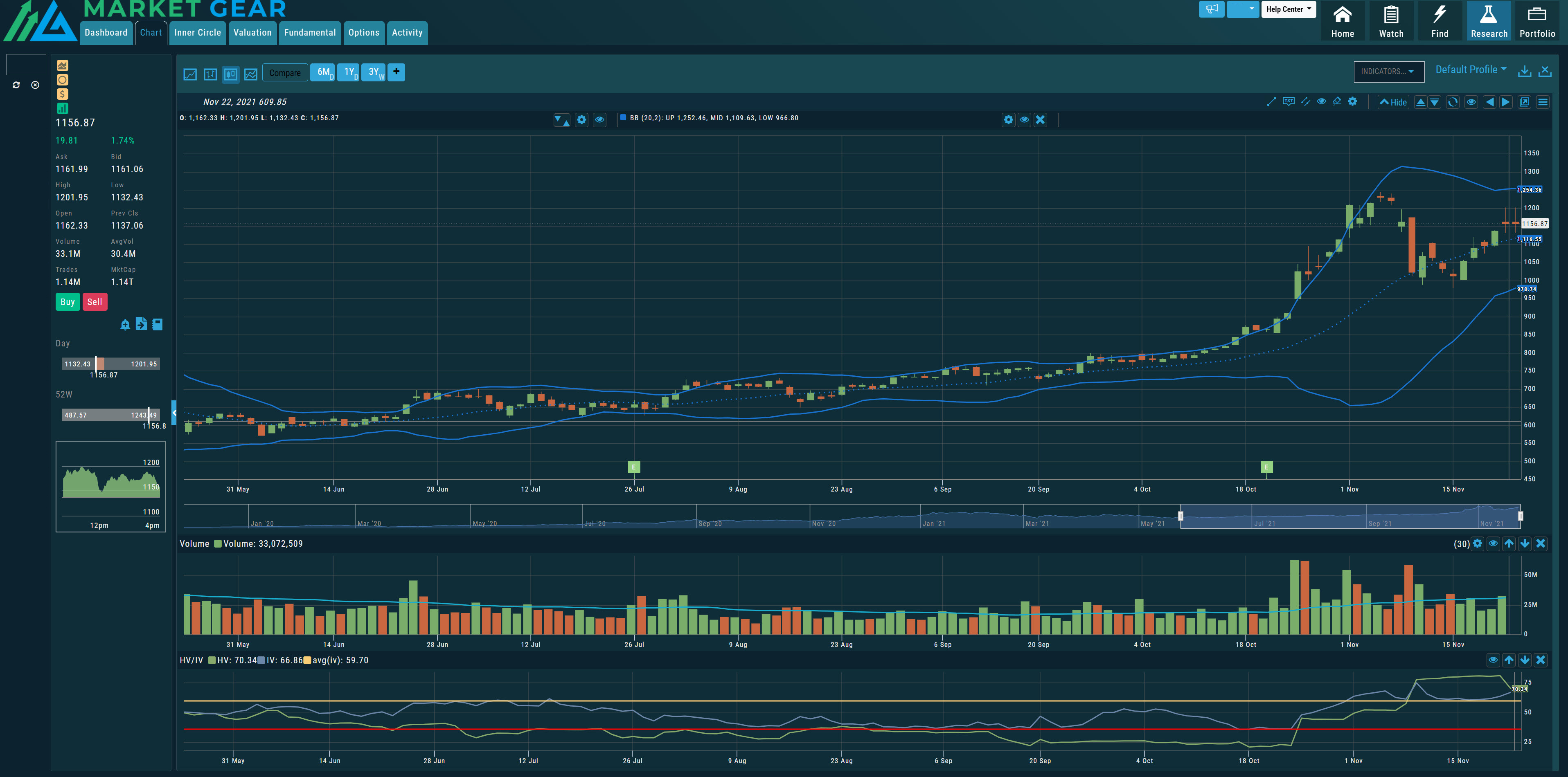Click the green bar chart badge
The image size is (1568, 777).
[x=62, y=108]
